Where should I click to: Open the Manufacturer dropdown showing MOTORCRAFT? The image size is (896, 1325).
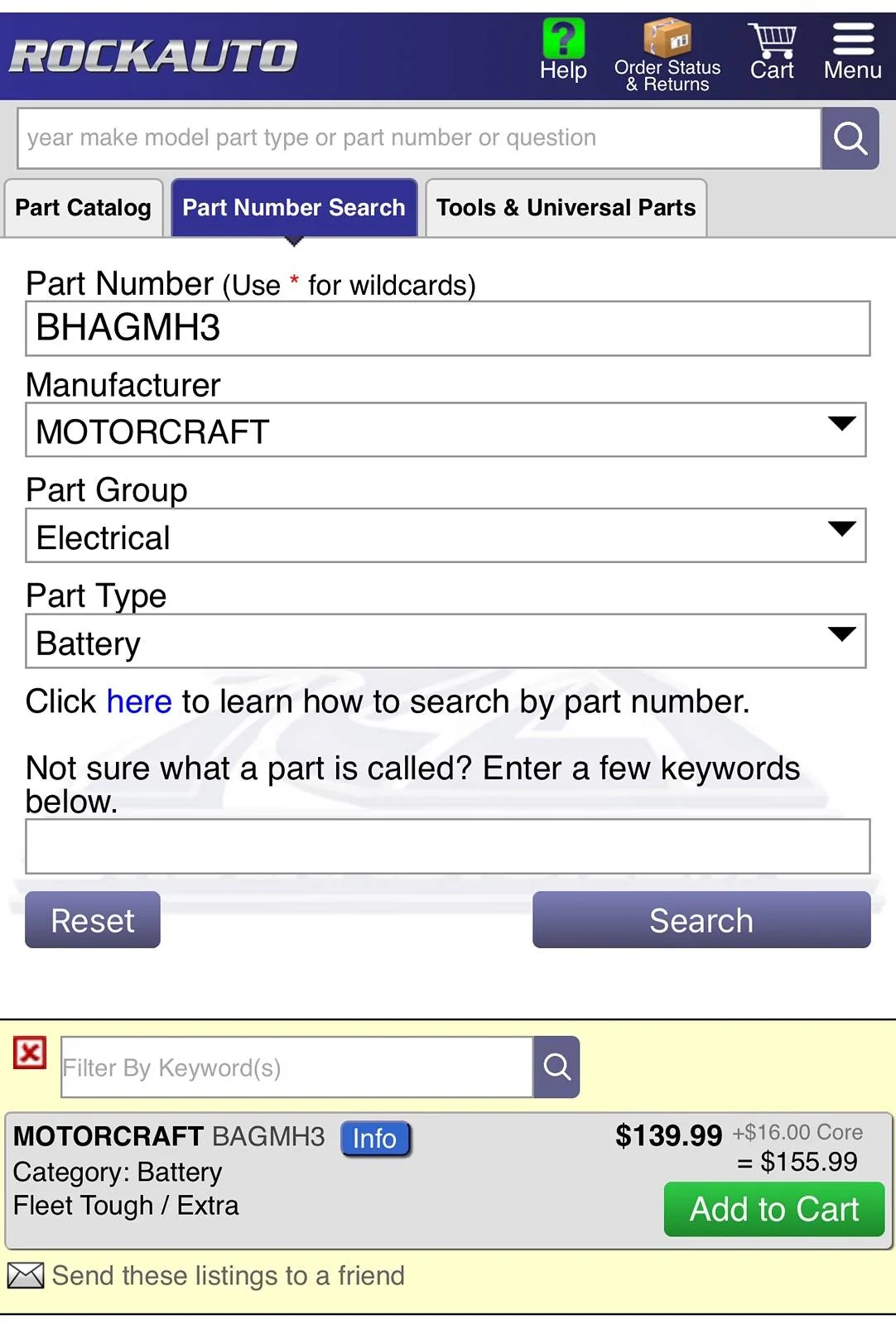tap(446, 430)
